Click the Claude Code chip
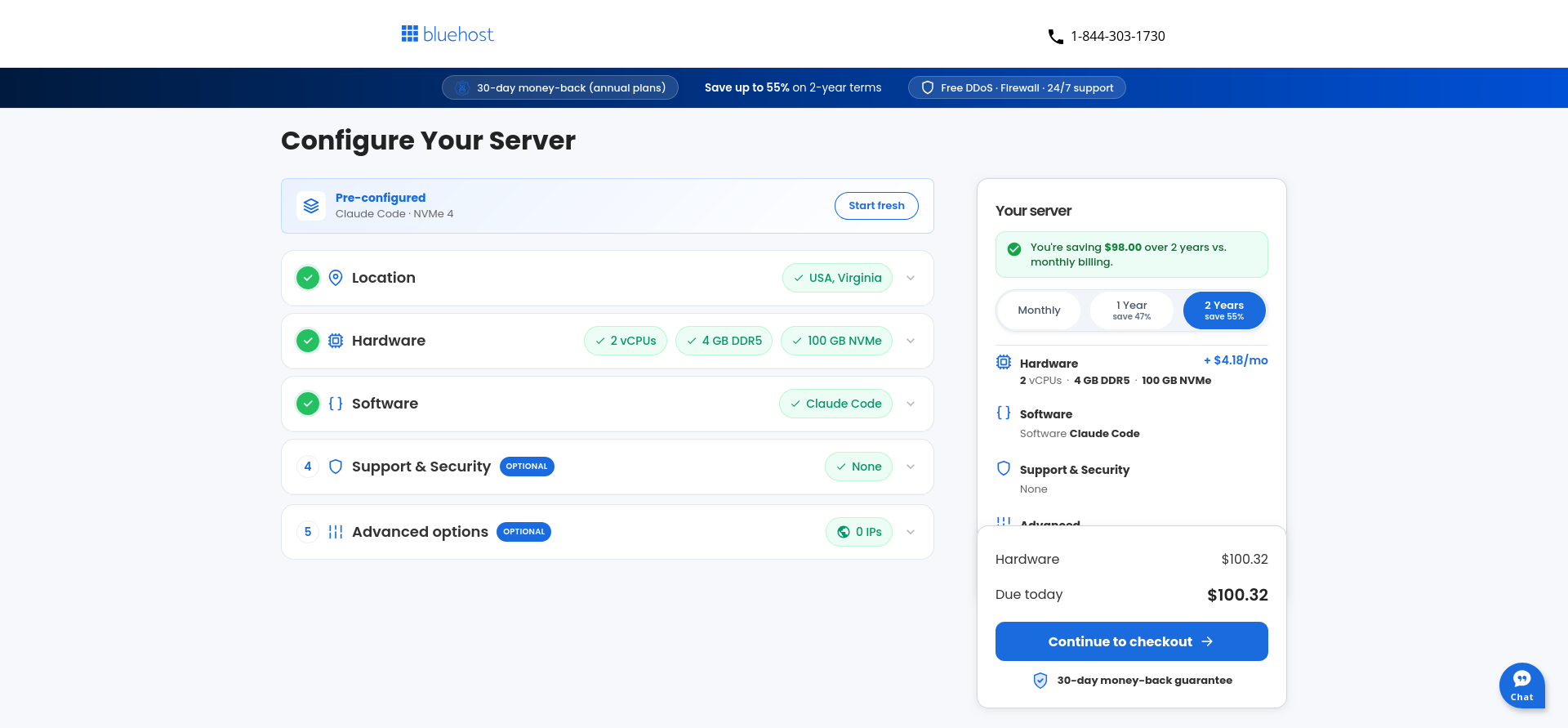The width and height of the screenshot is (1568, 728). (835, 404)
